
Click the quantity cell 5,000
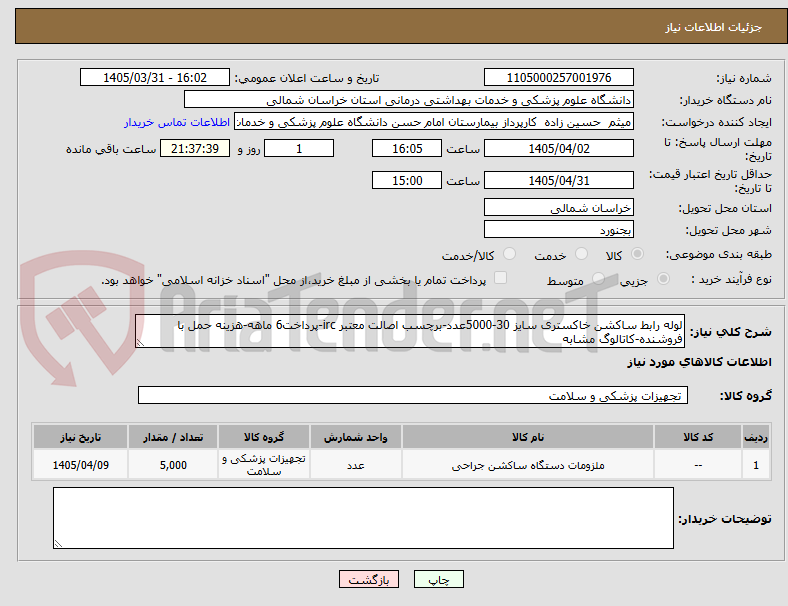coord(173,465)
